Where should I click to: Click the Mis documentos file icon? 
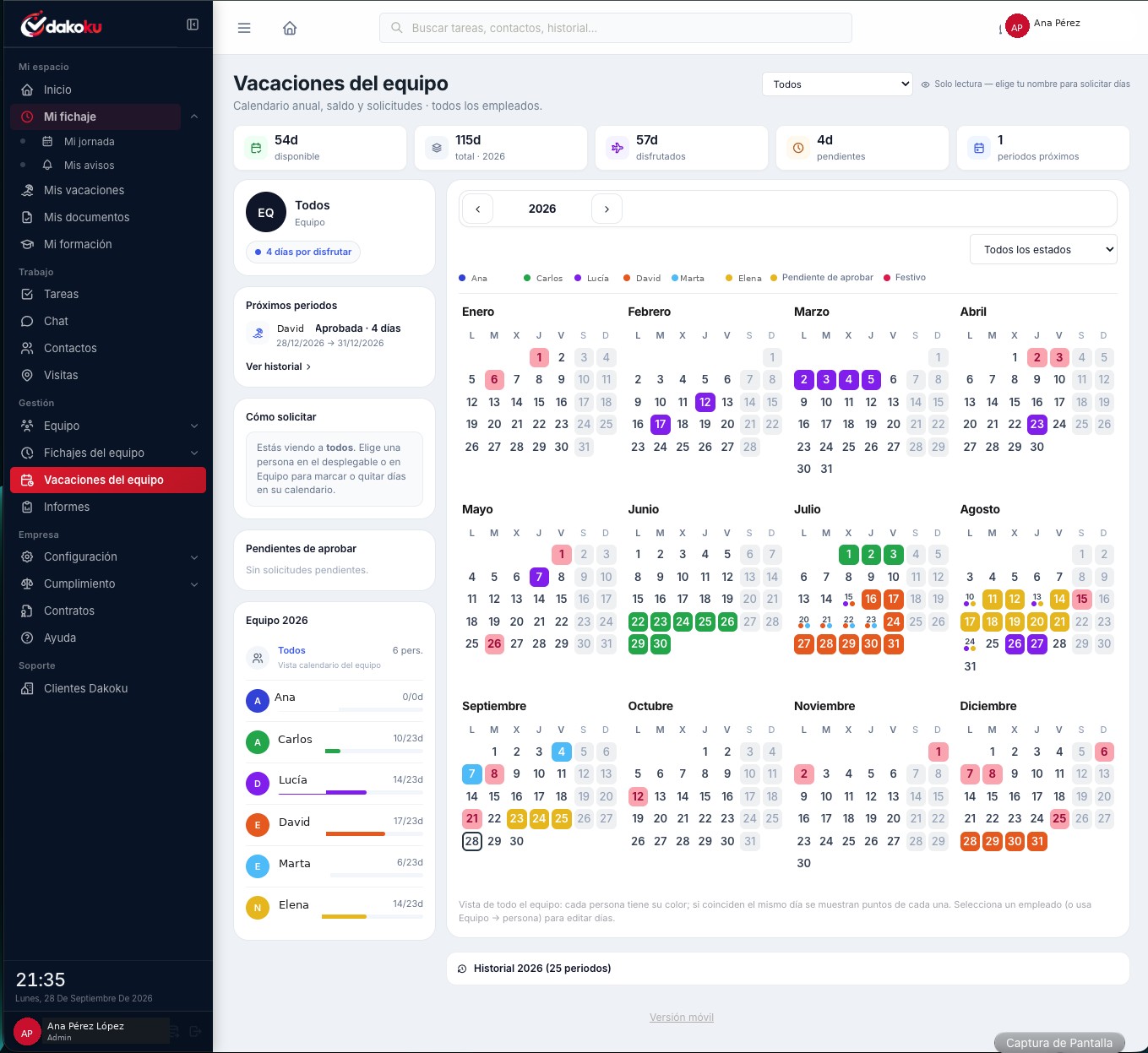[27, 217]
